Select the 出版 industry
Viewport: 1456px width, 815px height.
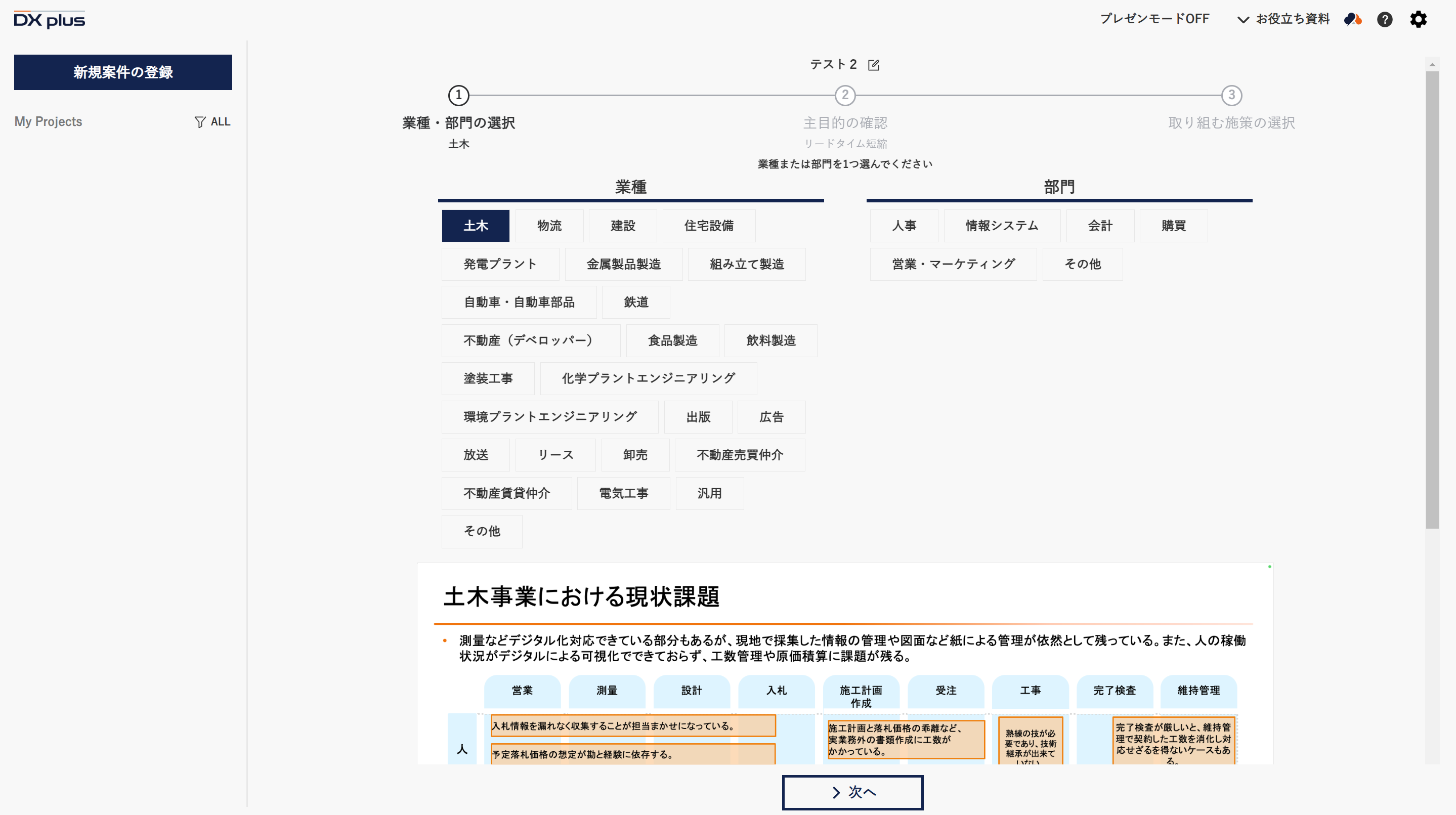698,417
